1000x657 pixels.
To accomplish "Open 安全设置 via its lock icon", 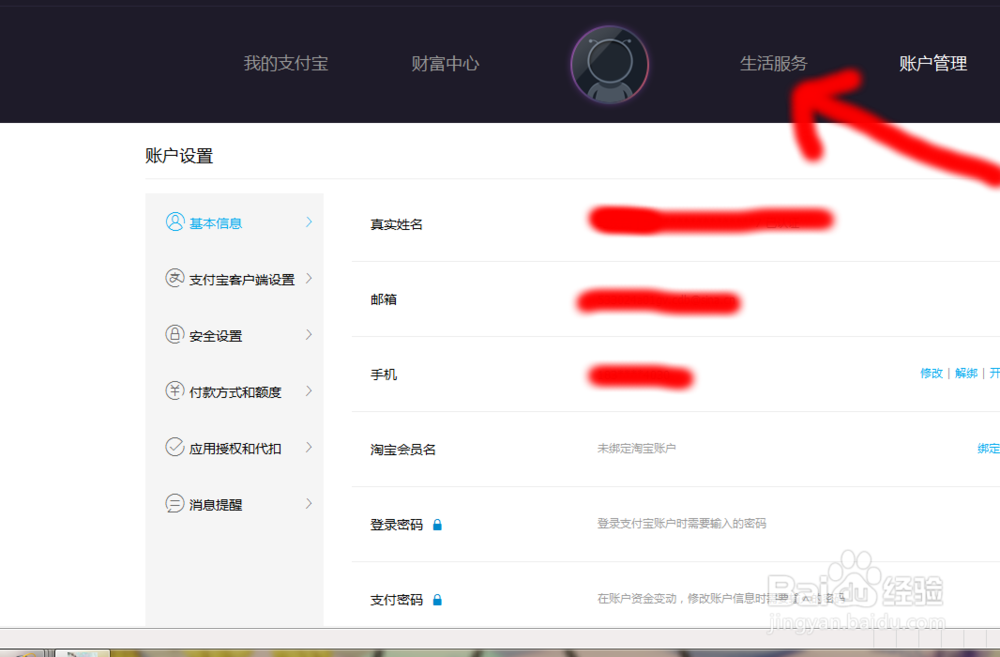I will (174, 335).
